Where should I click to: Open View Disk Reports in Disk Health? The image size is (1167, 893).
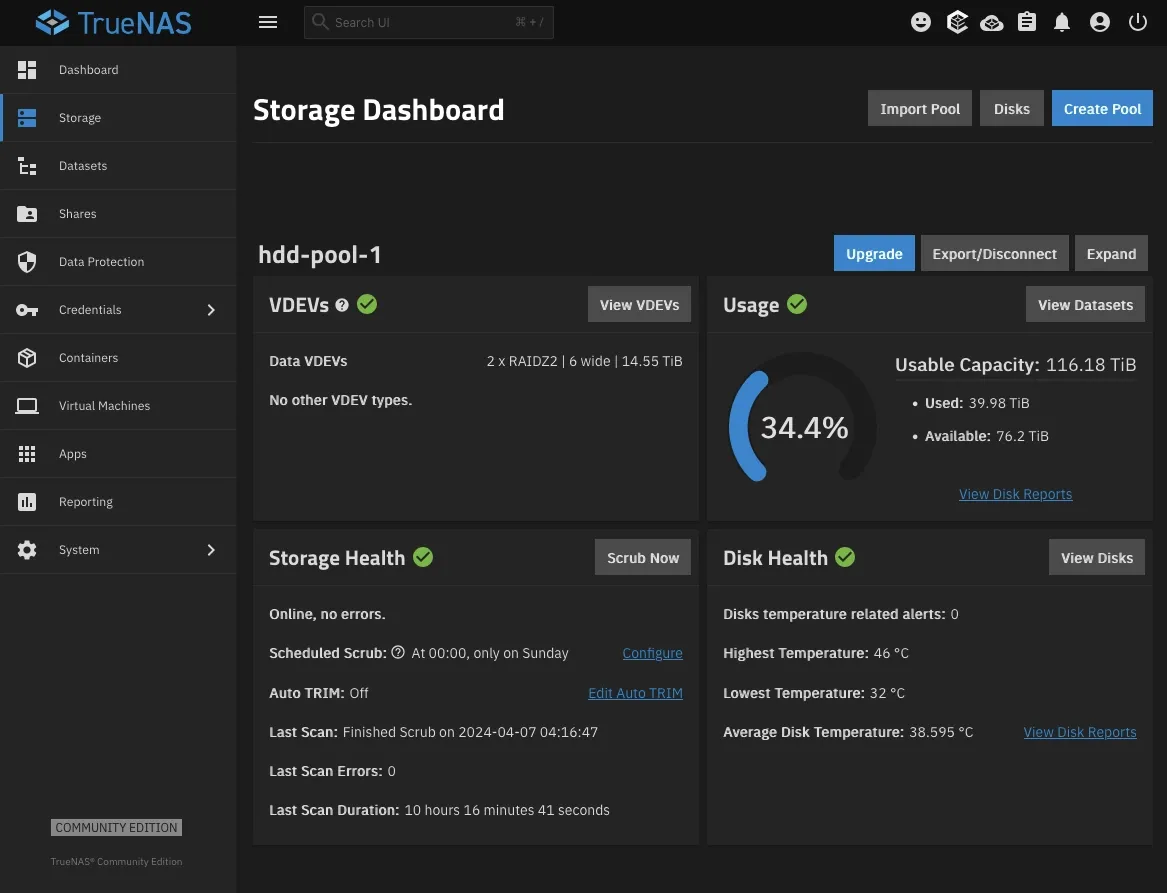point(1080,732)
